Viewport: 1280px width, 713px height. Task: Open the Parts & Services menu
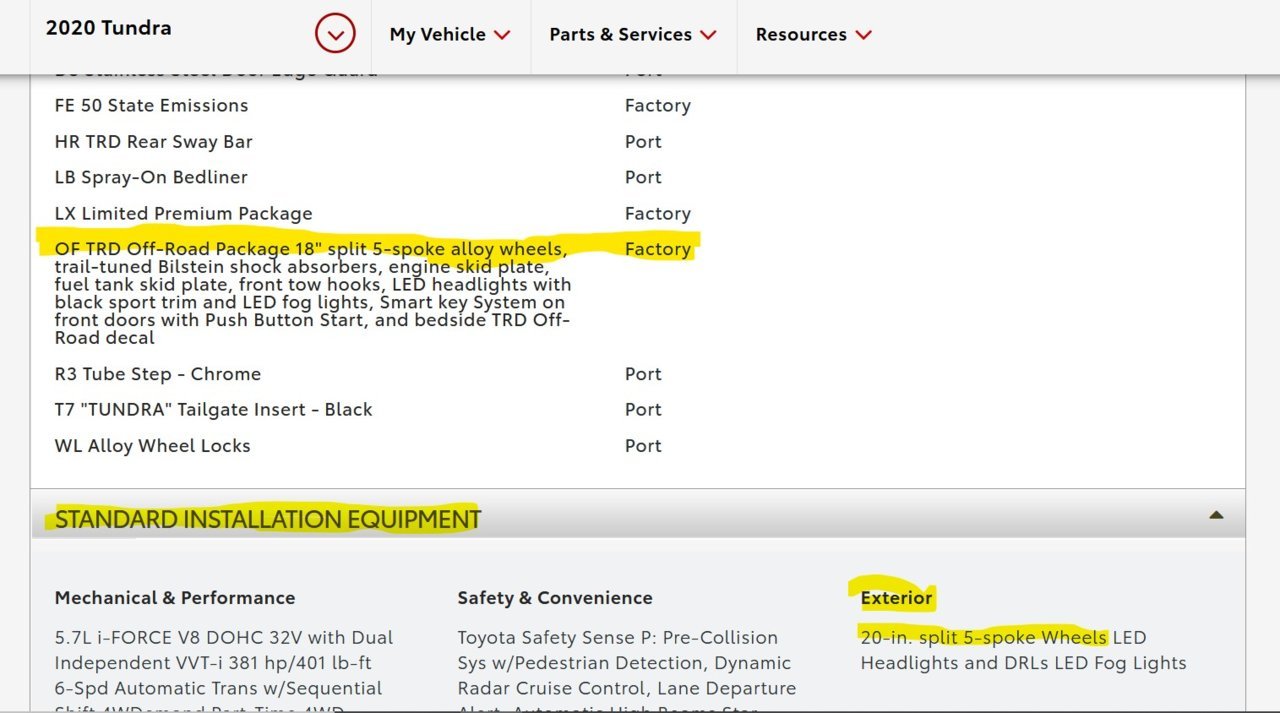(x=633, y=34)
